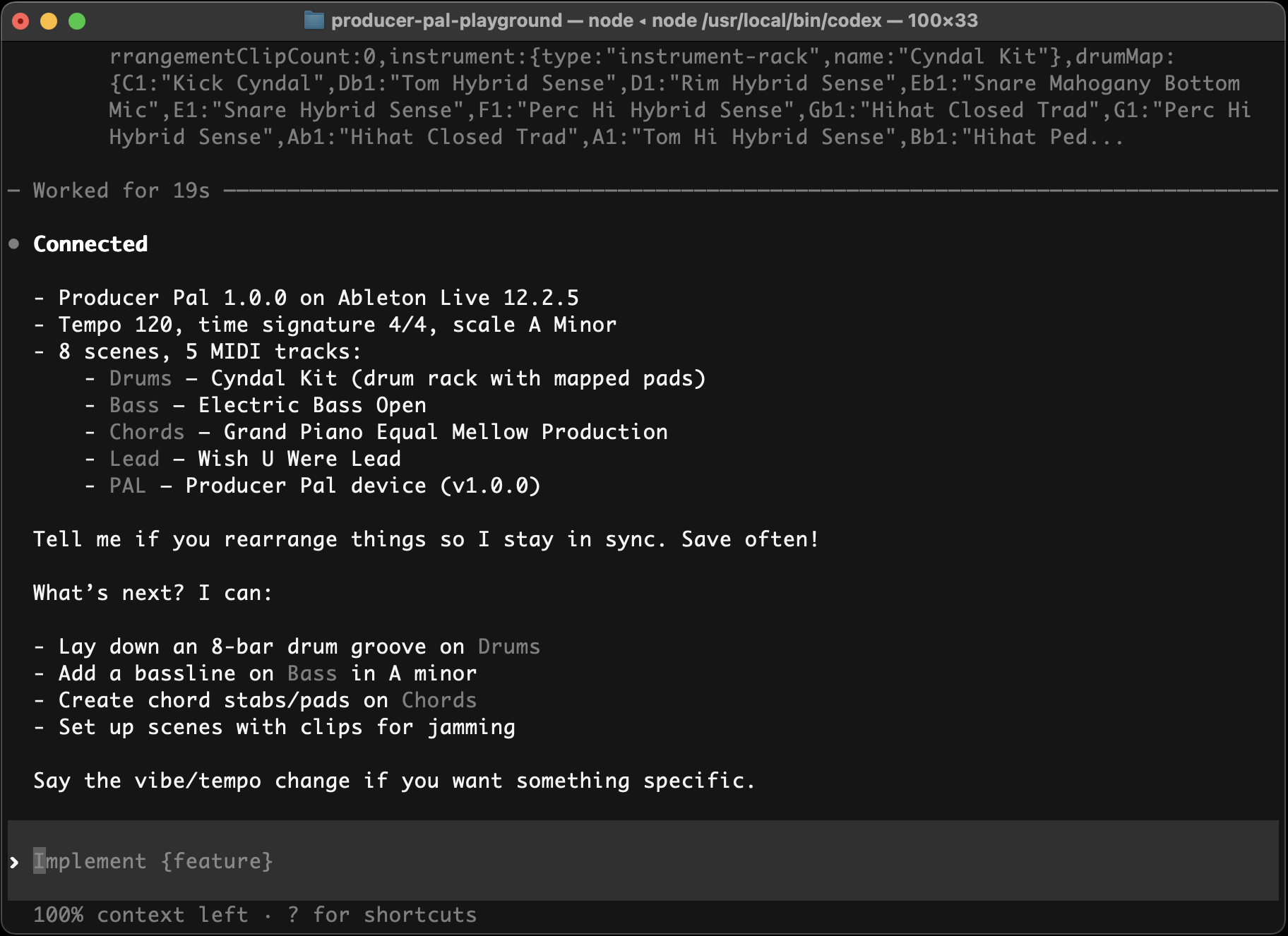The height and width of the screenshot is (936, 1288).
Task: Click the ? for shortcuts hint text
Action: [381, 915]
